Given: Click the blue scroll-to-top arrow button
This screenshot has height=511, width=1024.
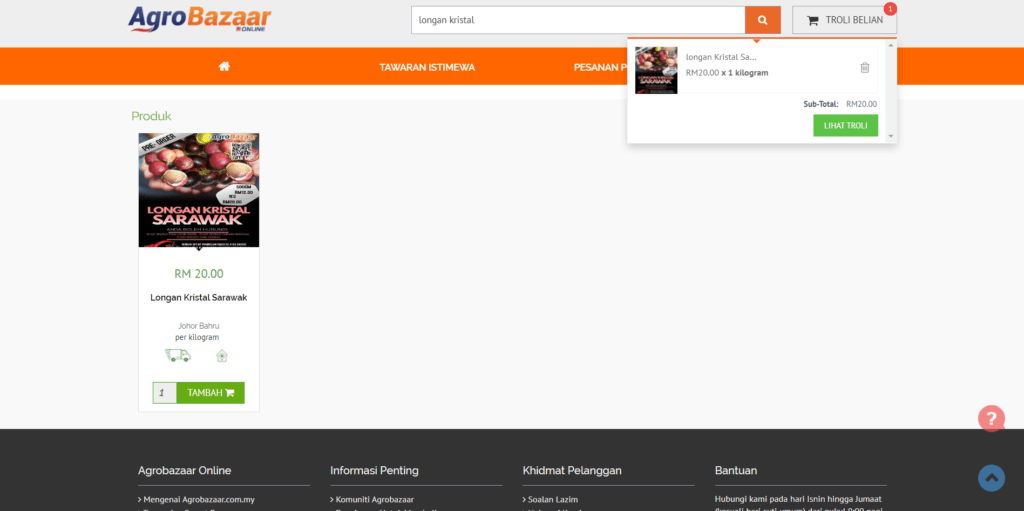Looking at the screenshot, I should click(x=990, y=478).
